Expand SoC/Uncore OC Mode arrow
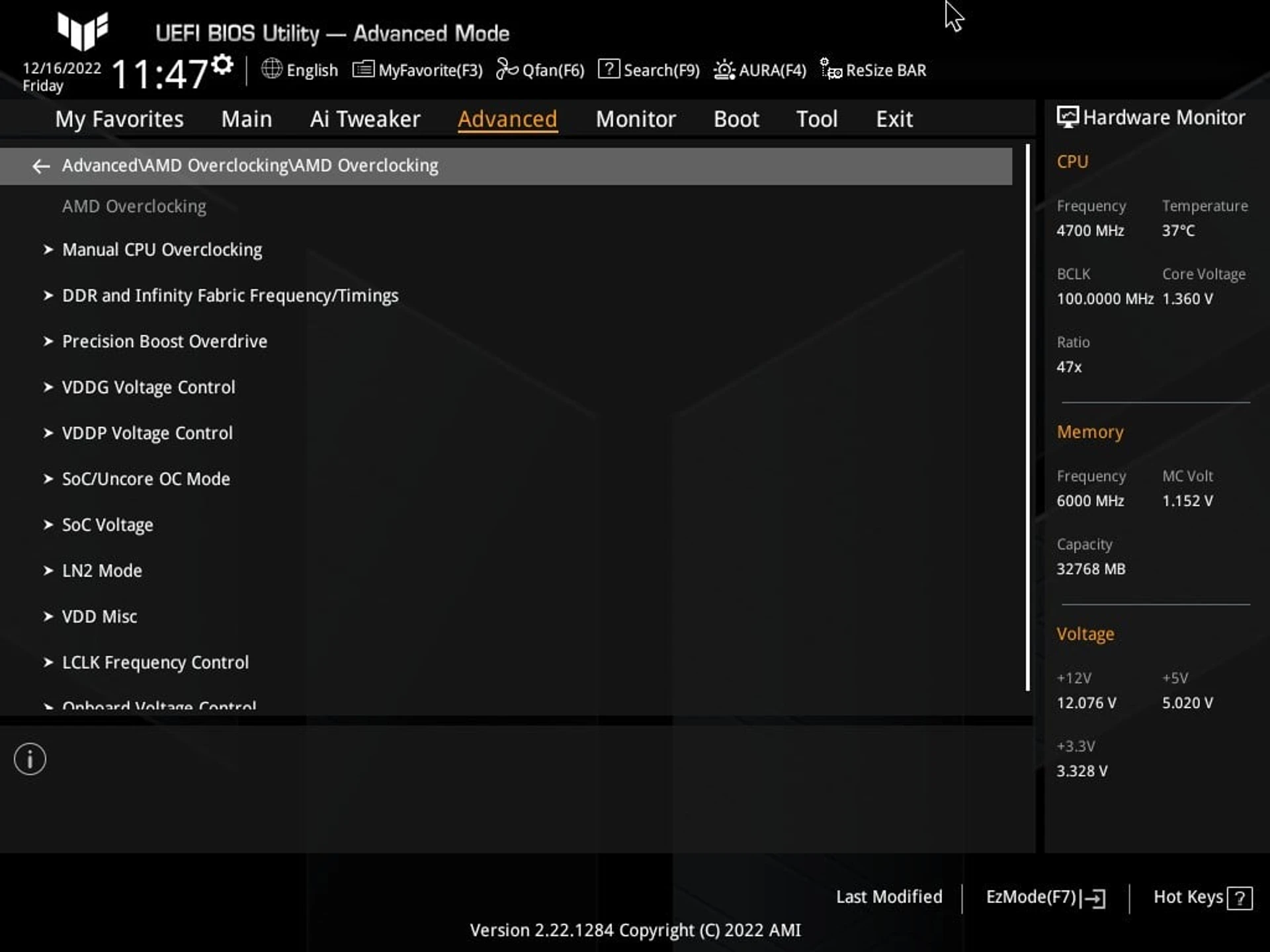Viewport: 1270px width, 952px height. click(48, 479)
